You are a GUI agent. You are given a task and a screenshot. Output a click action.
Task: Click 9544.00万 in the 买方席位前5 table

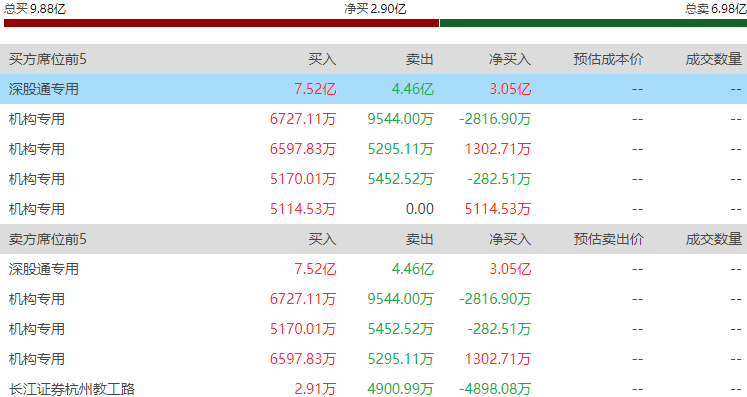[x=401, y=119]
